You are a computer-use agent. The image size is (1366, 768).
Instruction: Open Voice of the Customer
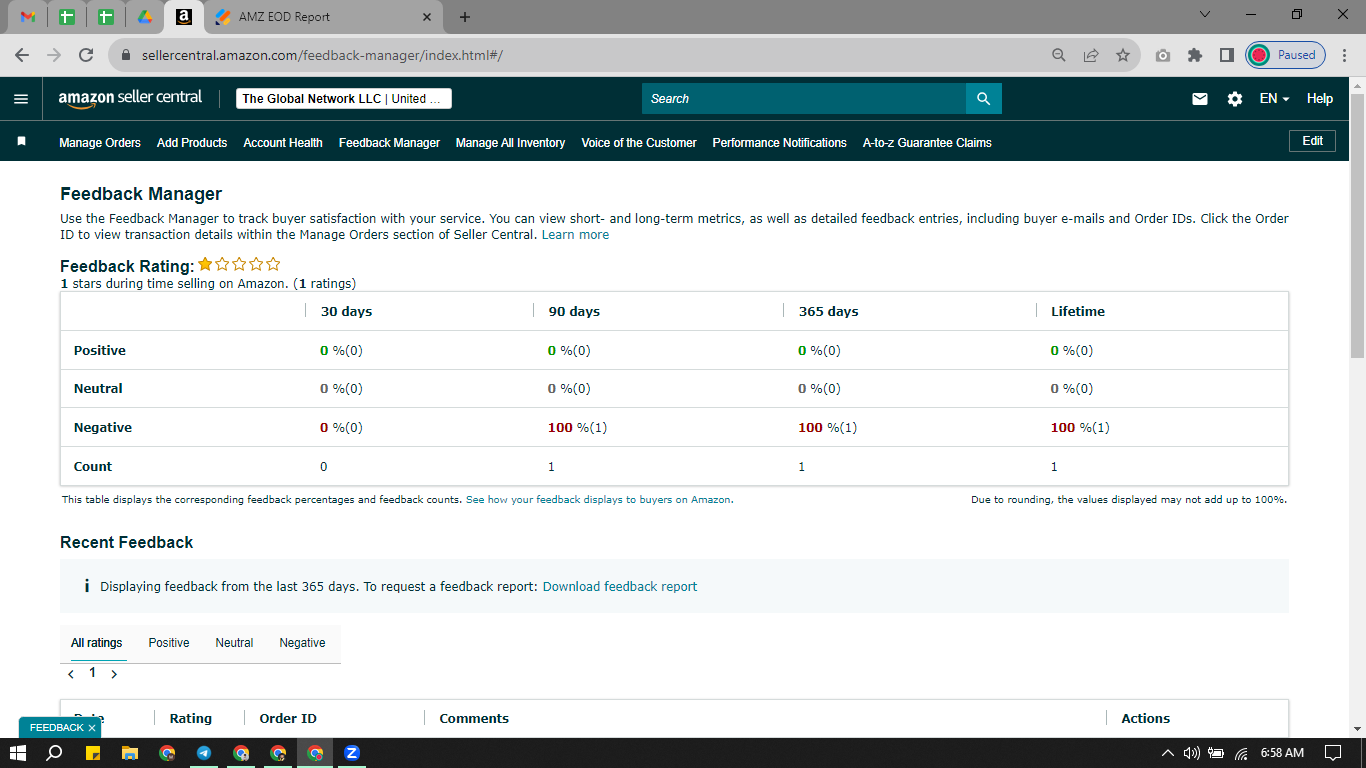pyautogui.click(x=639, y=143)
